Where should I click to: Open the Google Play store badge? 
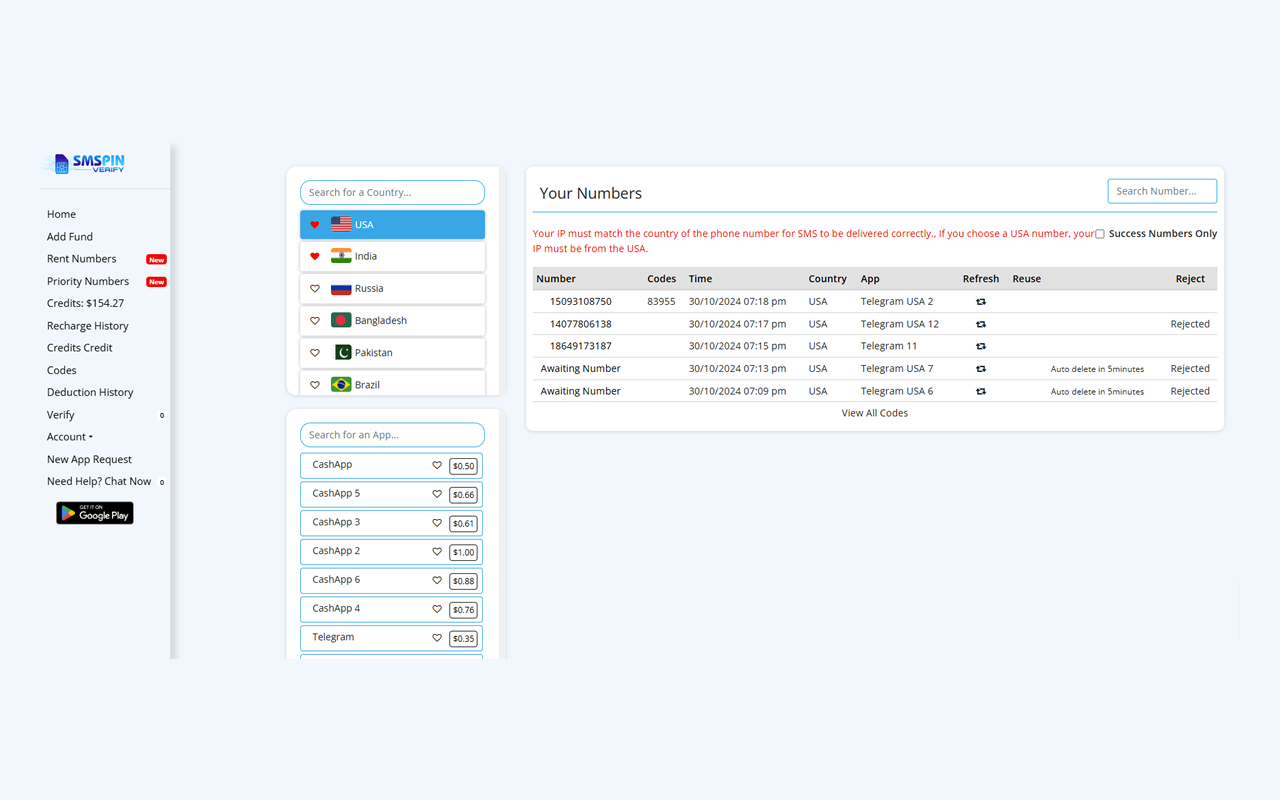pos(95,513)
